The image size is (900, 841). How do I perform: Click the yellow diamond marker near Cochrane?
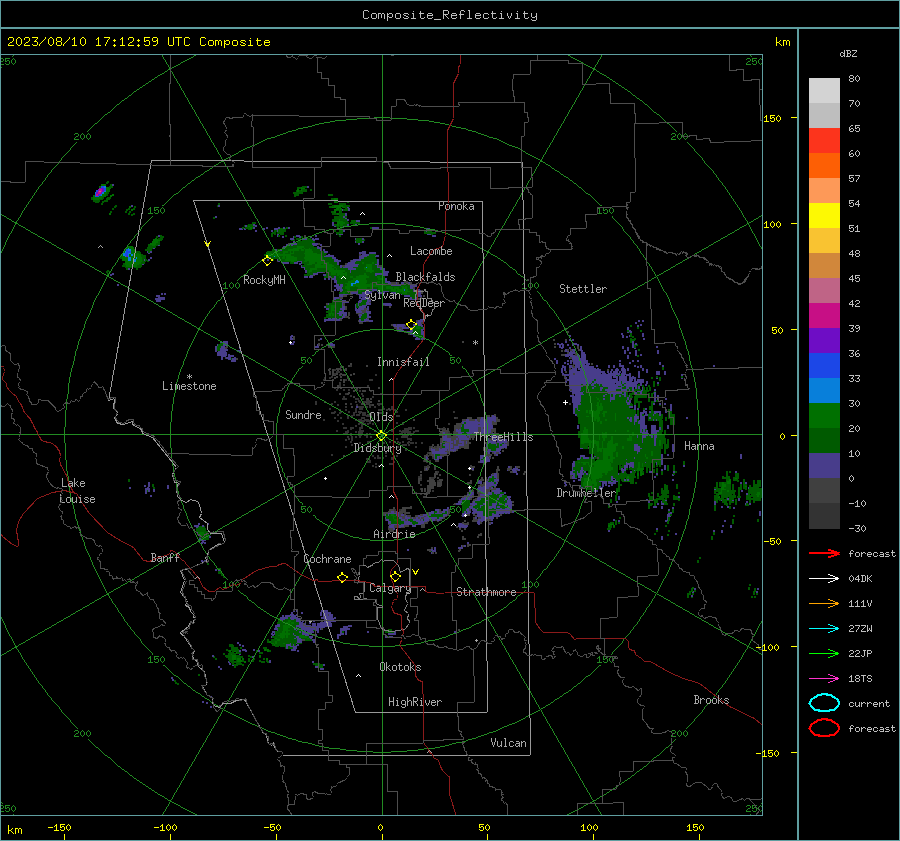(342, 577)
